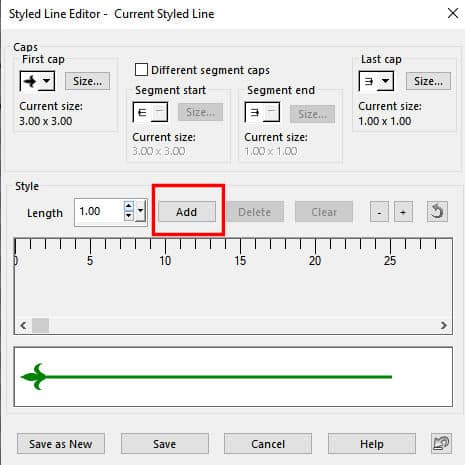Click the reset undo arrow icon

point(437,211)
